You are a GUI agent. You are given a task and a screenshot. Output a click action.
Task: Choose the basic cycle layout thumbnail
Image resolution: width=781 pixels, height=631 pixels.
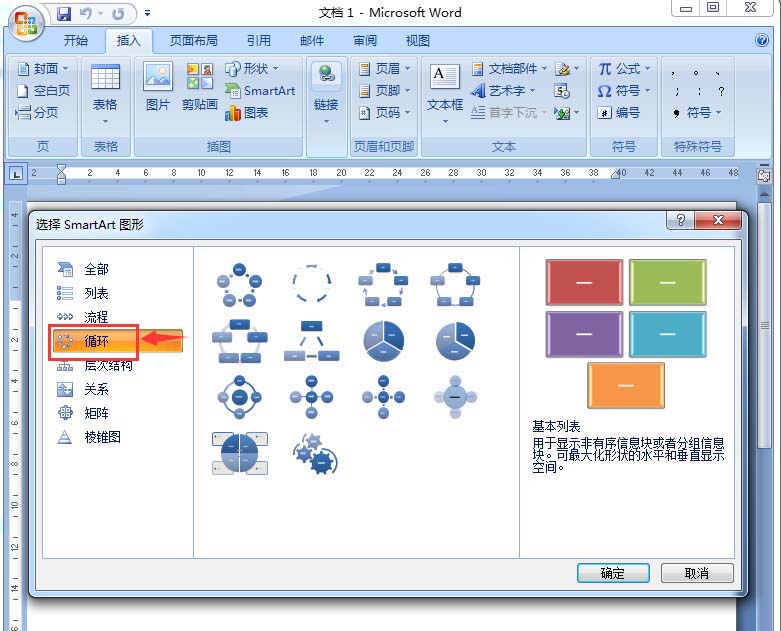tap(240, 284)
